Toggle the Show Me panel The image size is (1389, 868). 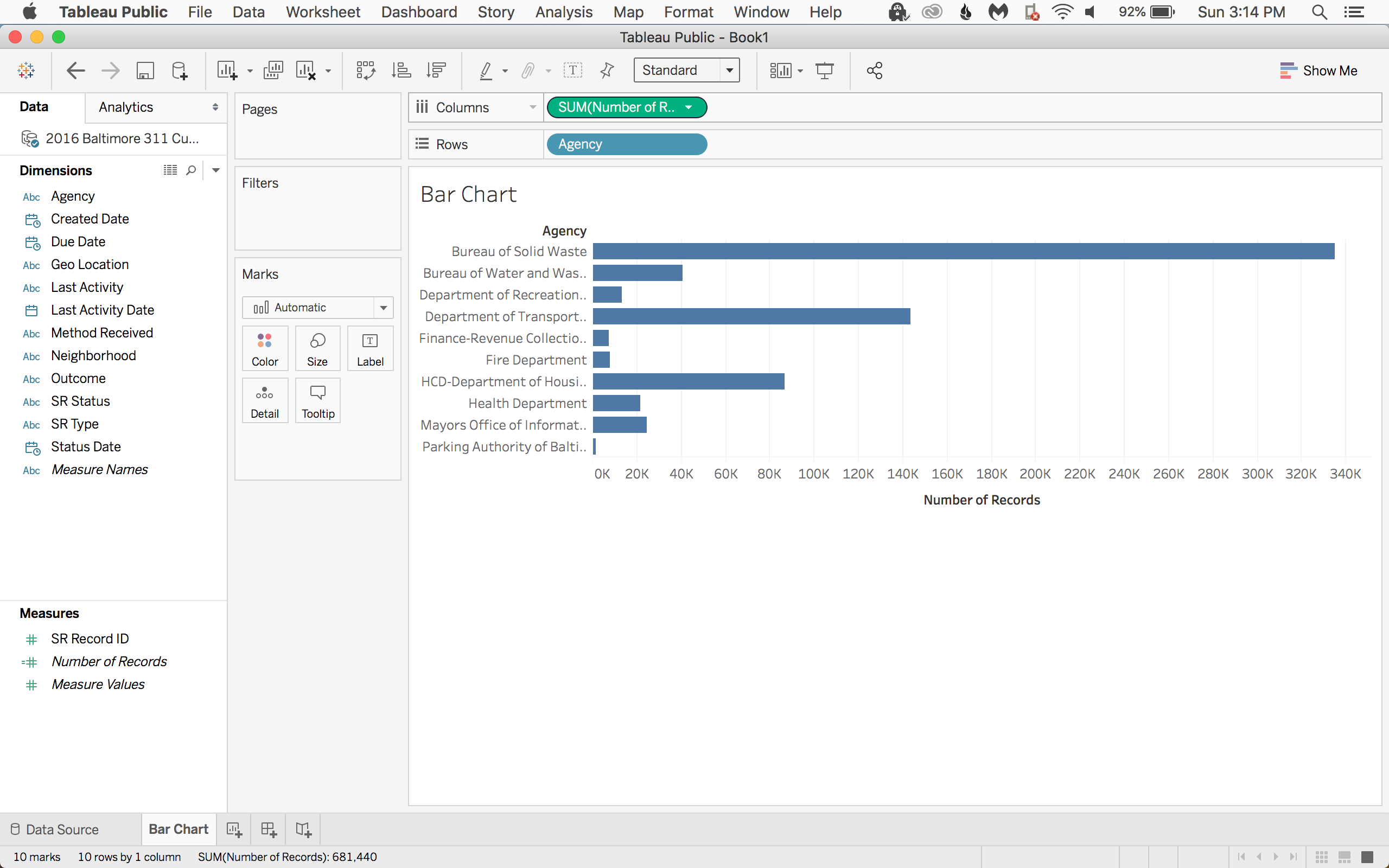(x=1318, y=71)
